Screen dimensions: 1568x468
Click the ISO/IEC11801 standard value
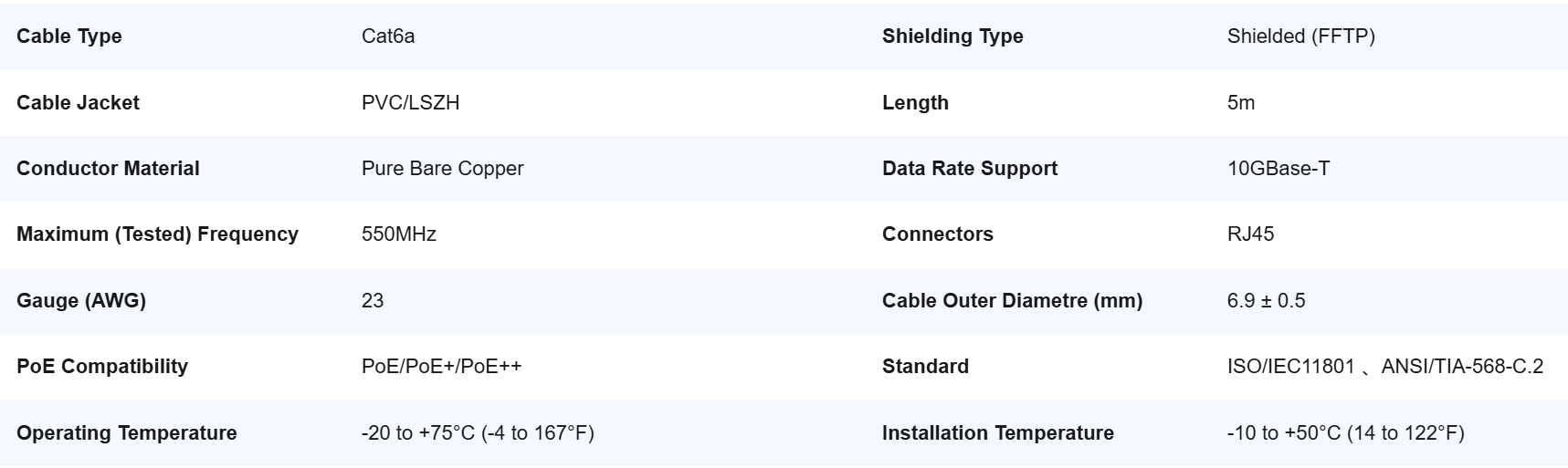tap(1291, 366)
